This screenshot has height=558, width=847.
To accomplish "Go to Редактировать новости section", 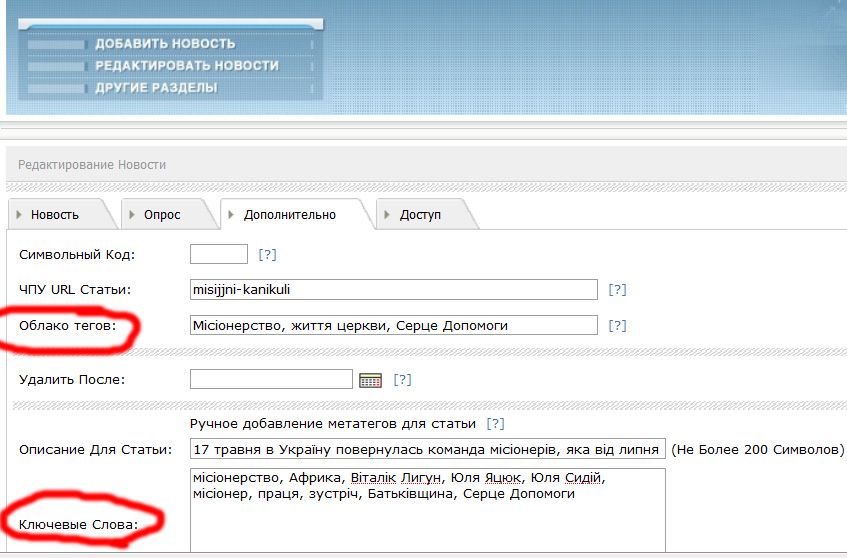I will [186, 66].
